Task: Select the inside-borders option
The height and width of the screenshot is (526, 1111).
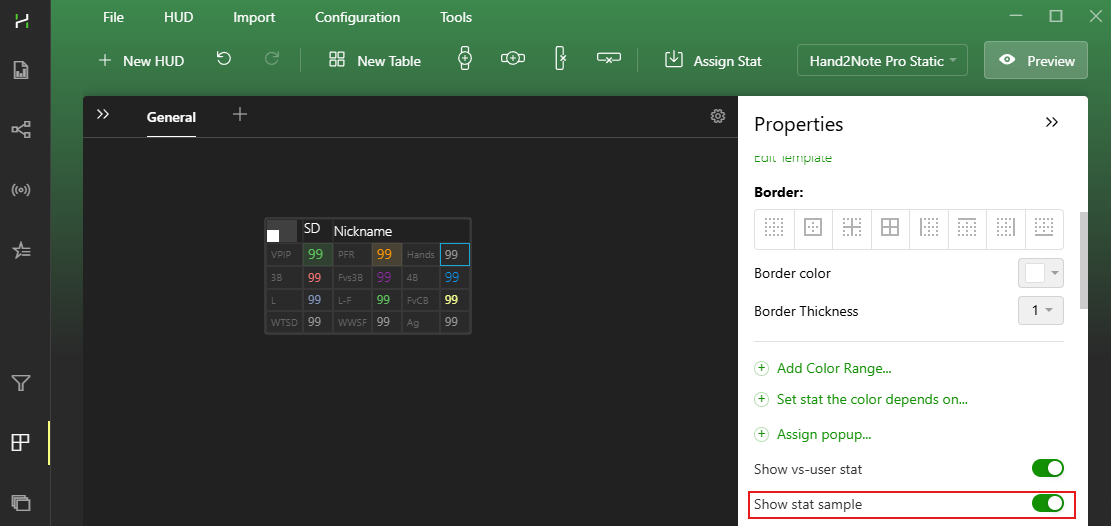Action: 852,228
